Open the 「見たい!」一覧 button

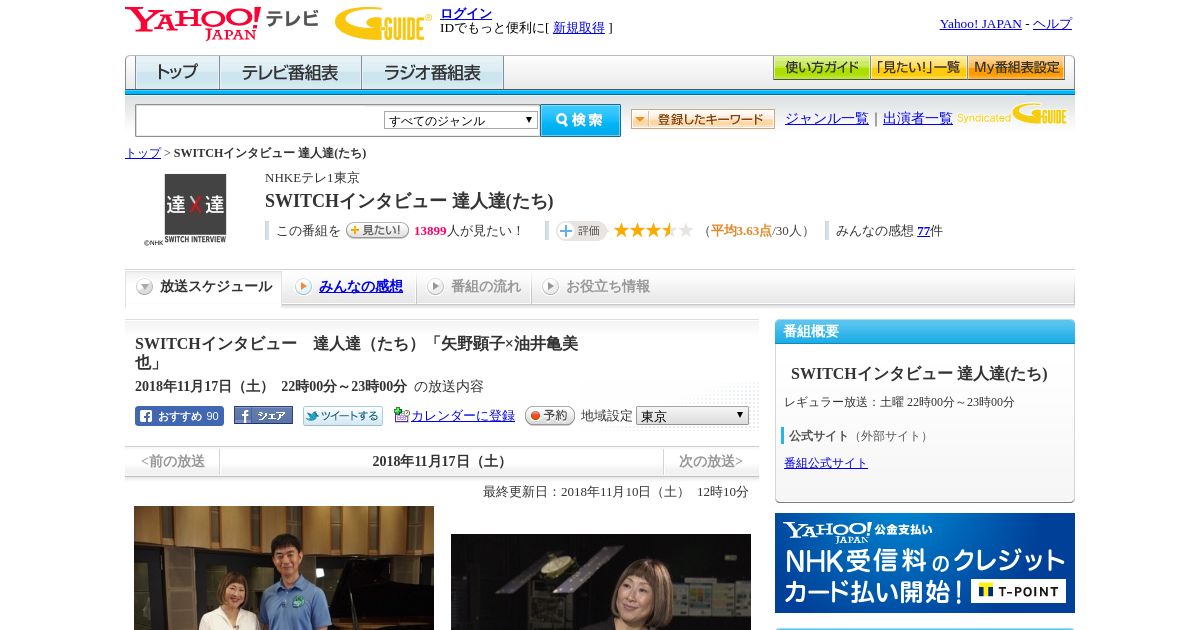(918, 68)
